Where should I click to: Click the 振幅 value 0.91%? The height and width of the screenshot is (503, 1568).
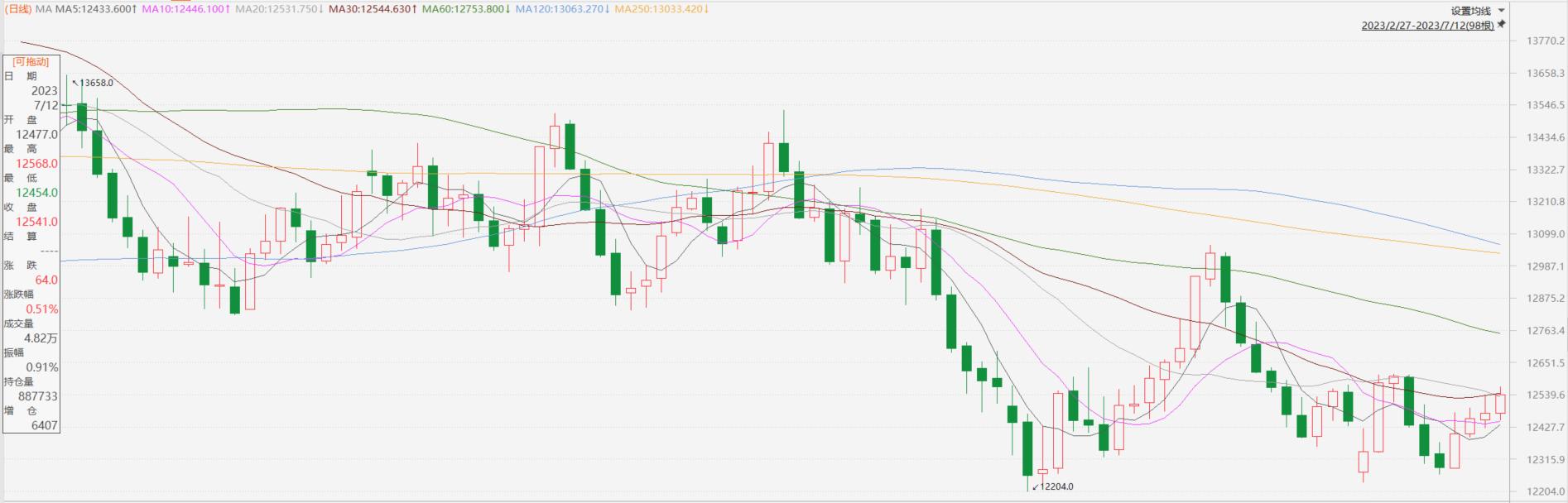tap(42, 367)
